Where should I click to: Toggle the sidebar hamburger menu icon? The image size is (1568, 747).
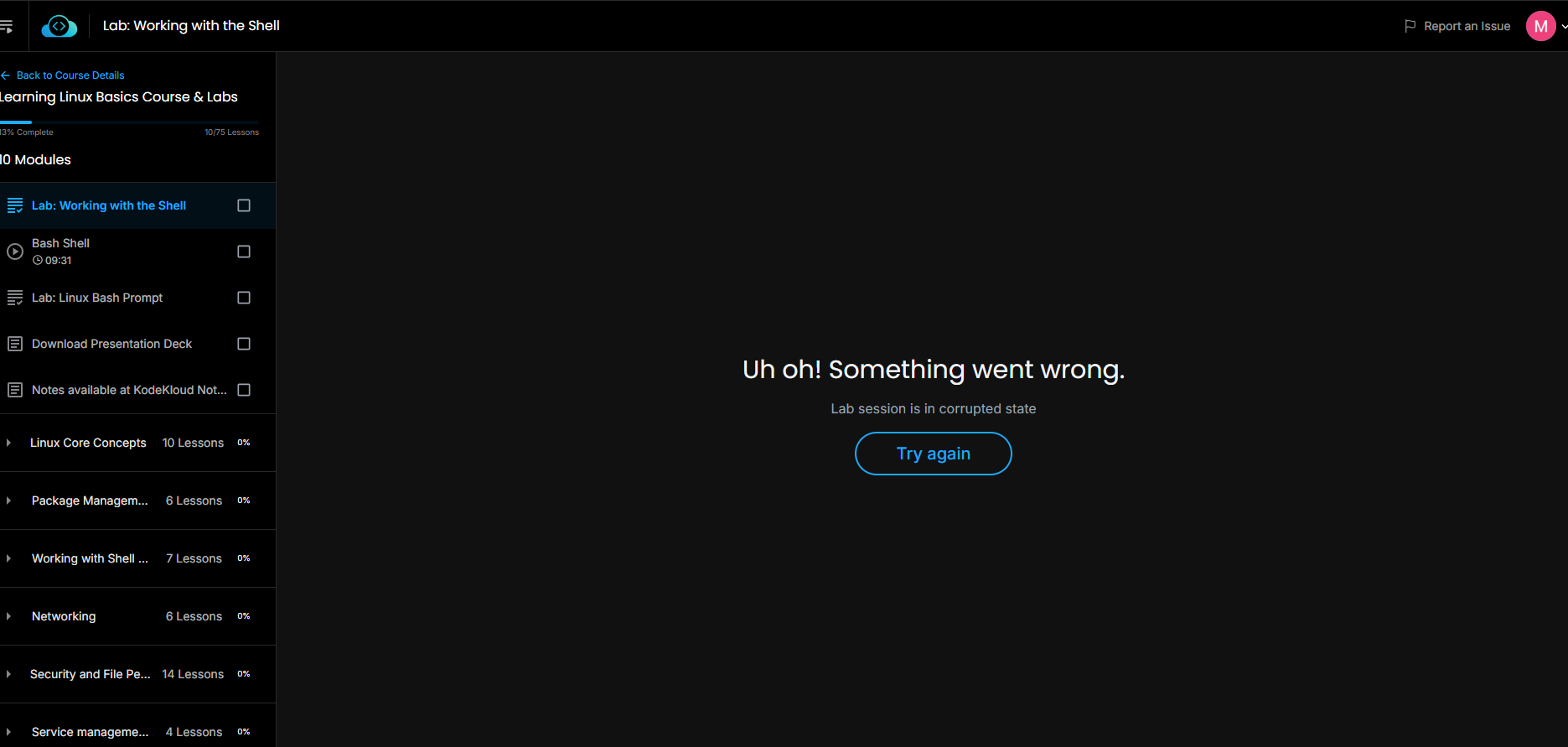point(6,26)
